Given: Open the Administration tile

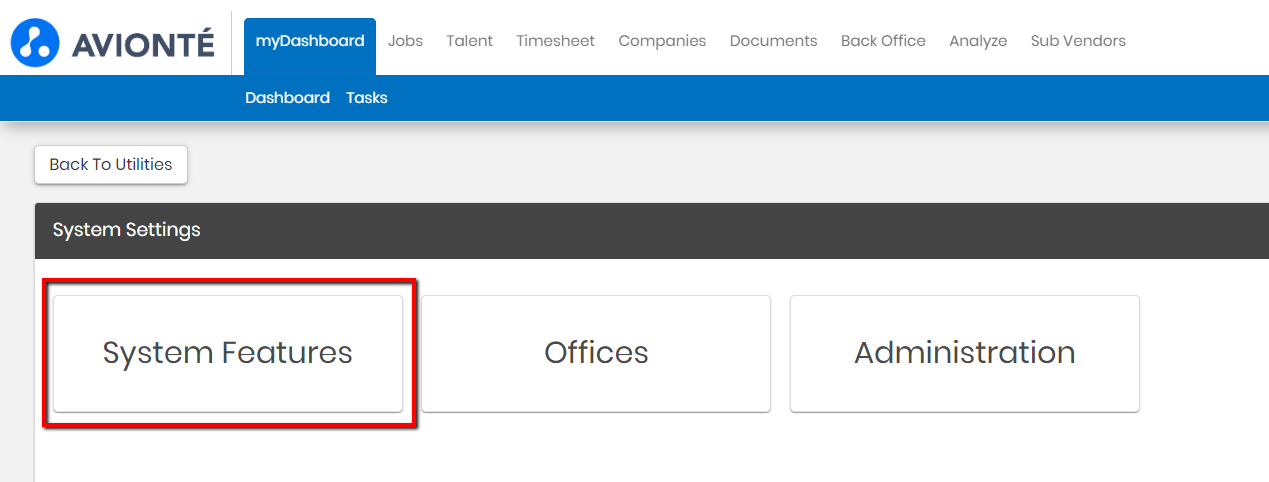Looking at the screenshot, I should coord(964,353).
